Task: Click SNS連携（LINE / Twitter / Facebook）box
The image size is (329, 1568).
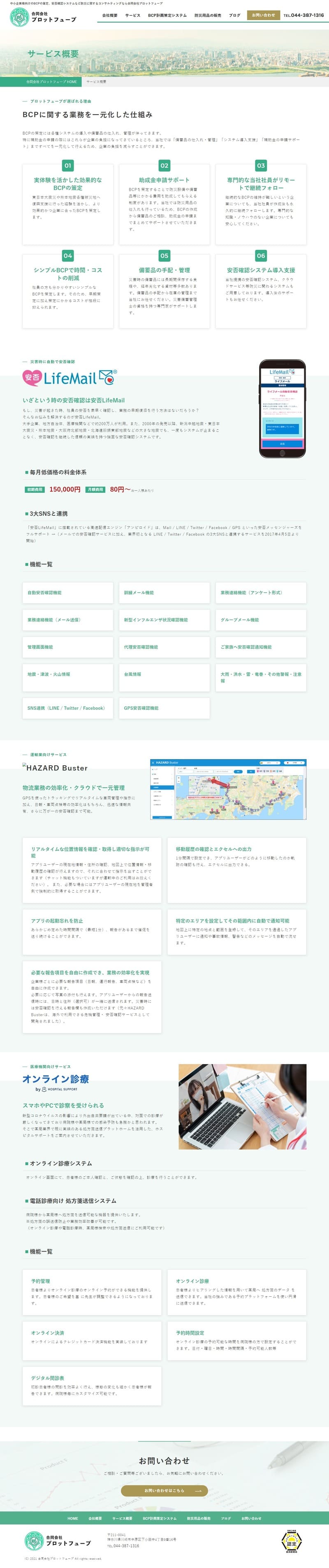Action: click(67, 709)
